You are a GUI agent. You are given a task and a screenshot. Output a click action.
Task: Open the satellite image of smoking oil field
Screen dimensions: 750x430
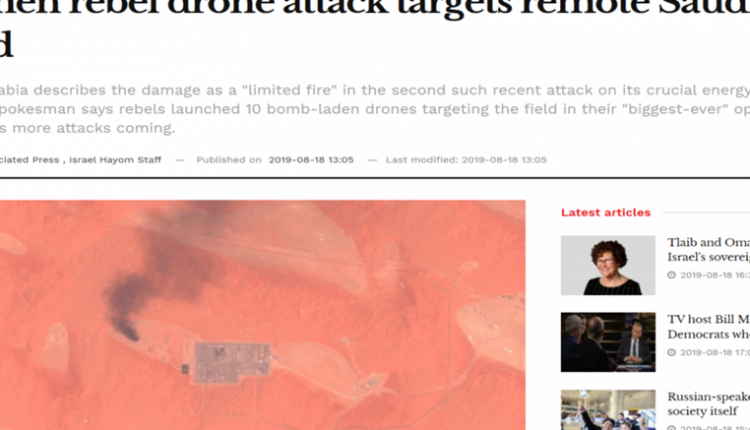[x=263, y=315]
